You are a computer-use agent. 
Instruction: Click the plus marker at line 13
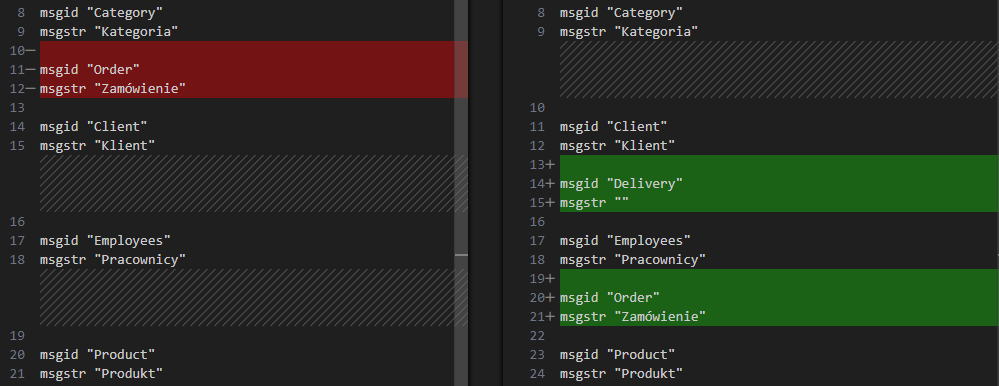[x=550, y=164]
